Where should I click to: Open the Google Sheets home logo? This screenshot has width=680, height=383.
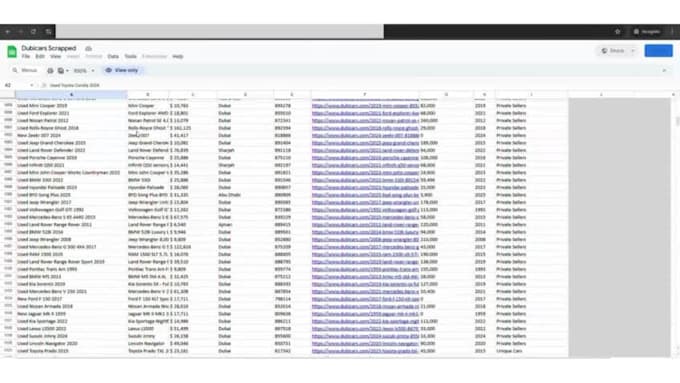[x=12, y=52]
